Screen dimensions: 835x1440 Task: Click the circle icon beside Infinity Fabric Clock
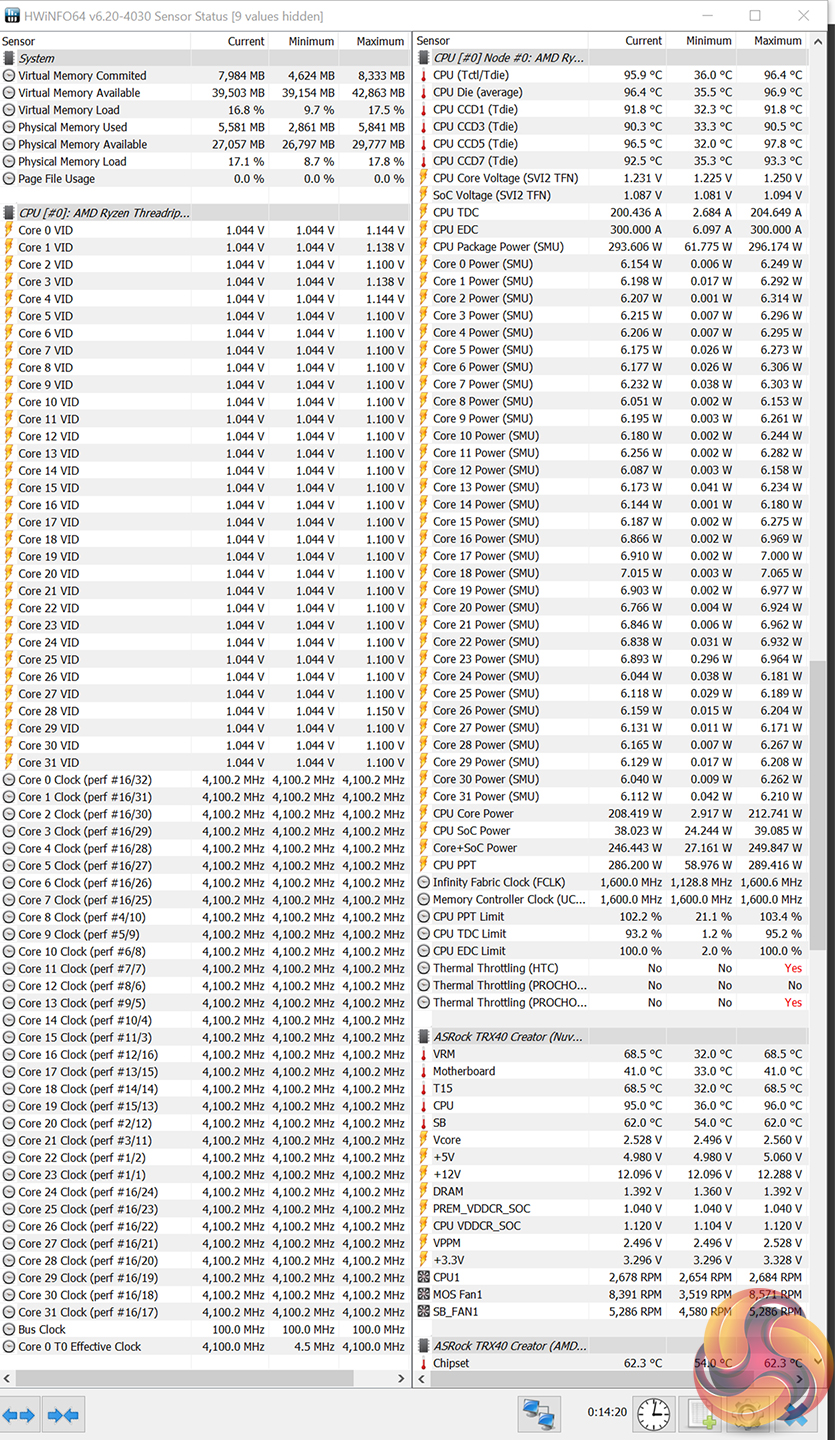click(x=424, y=883)
